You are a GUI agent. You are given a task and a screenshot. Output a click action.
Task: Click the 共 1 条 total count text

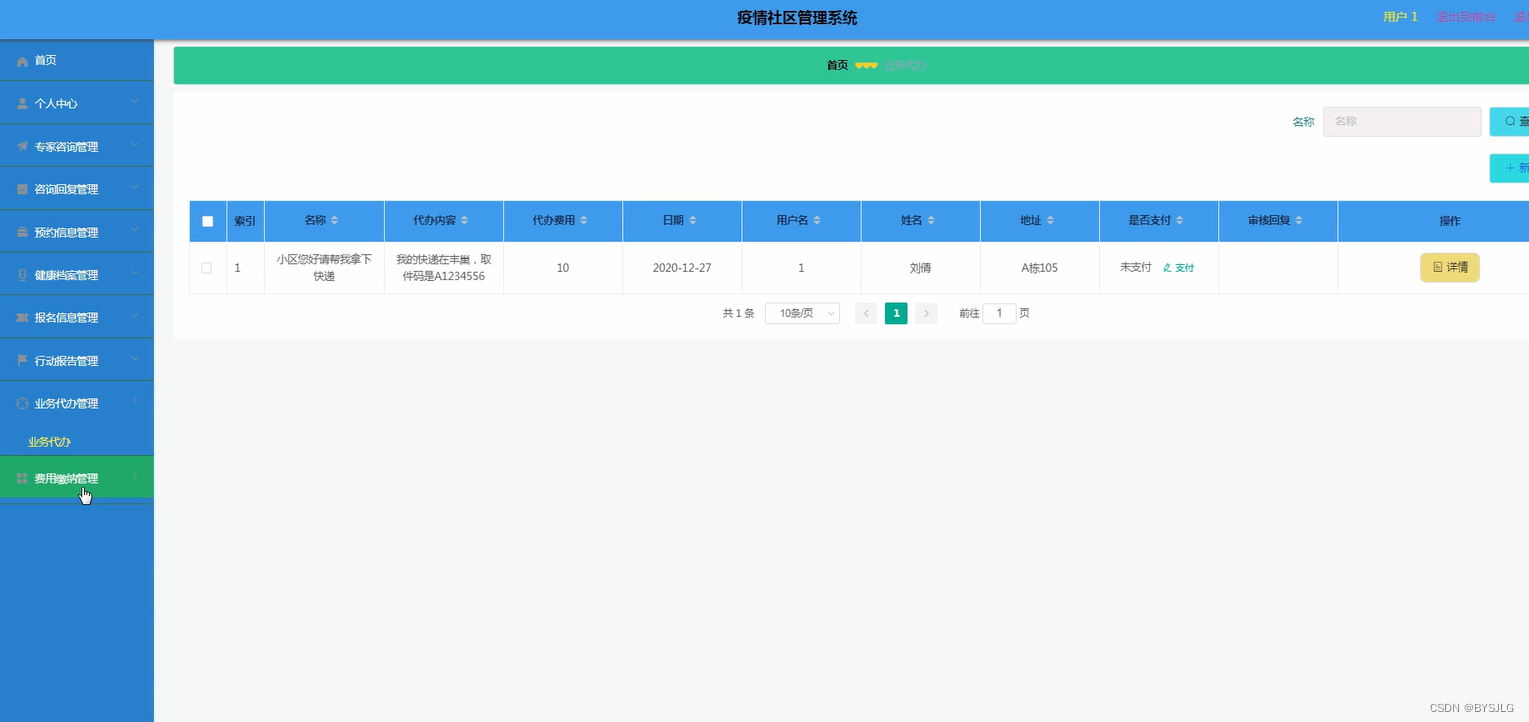click(738, 314)
